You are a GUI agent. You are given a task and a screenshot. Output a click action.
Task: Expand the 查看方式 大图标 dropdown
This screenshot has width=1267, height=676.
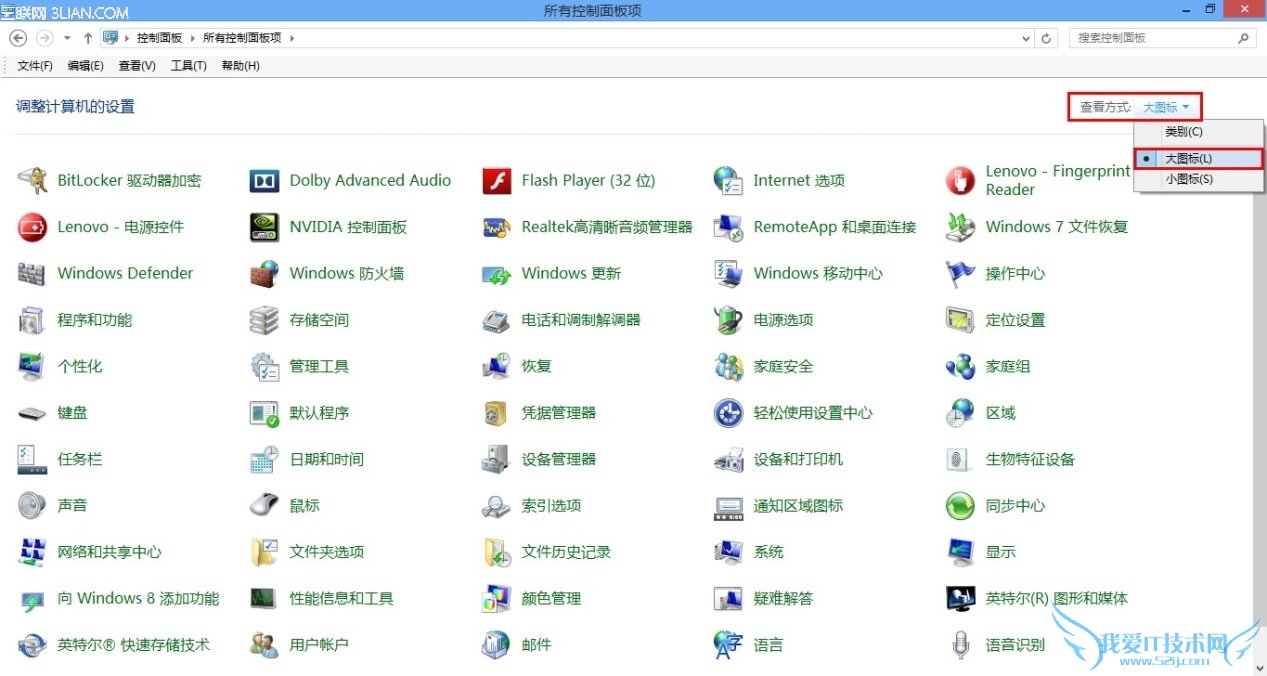pos(1166,107)
